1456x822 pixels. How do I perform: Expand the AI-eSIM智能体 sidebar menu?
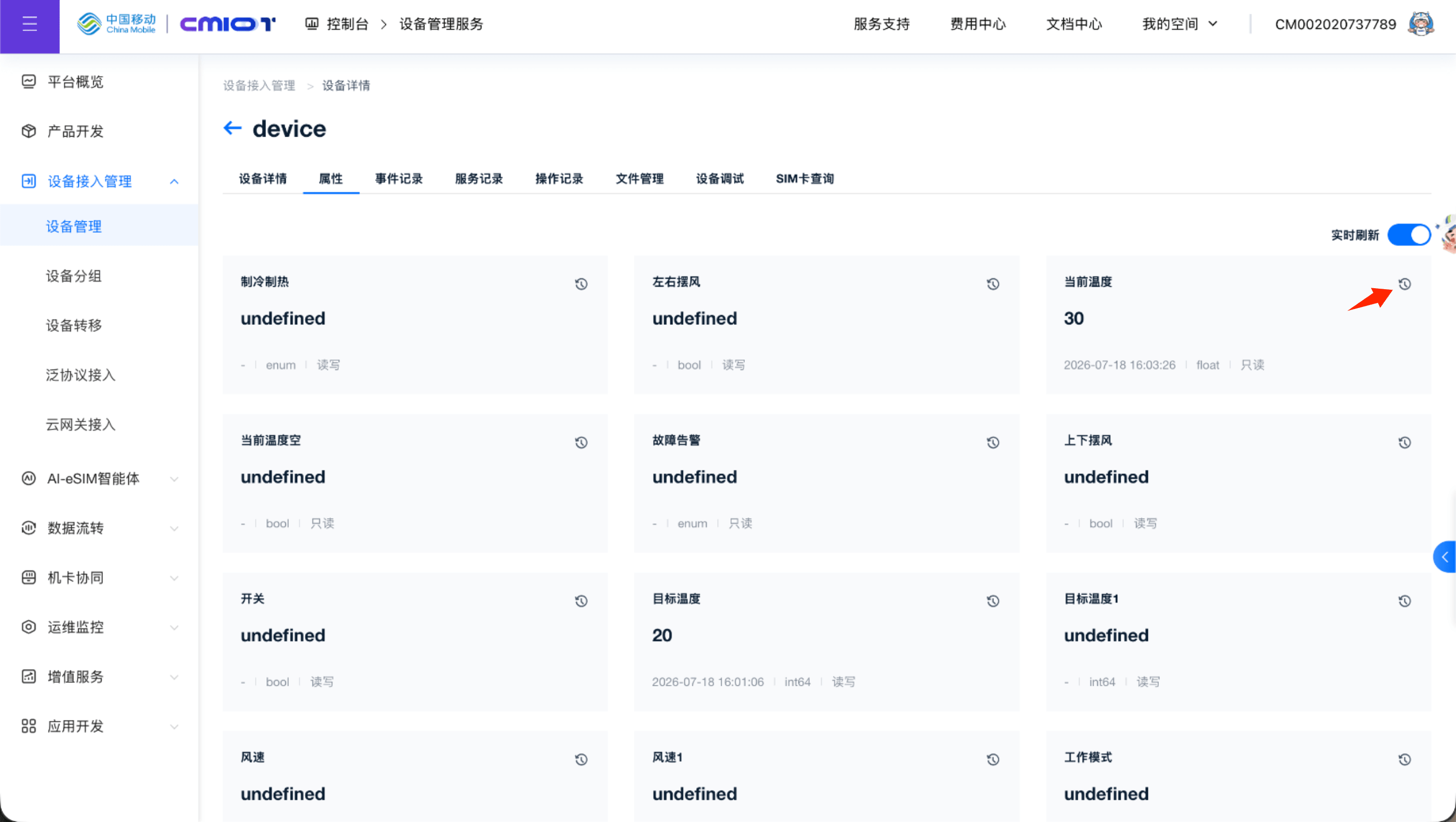tap(174, 479)
